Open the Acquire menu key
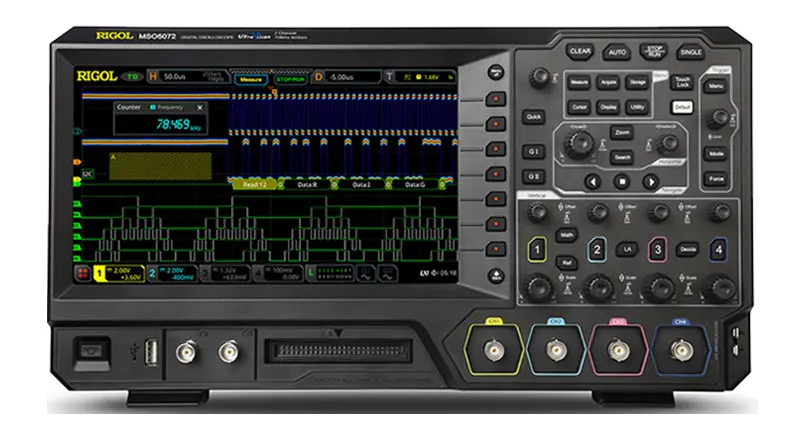Image resolution: width=810 pixels, height=440 pixels. click(608, 82)
